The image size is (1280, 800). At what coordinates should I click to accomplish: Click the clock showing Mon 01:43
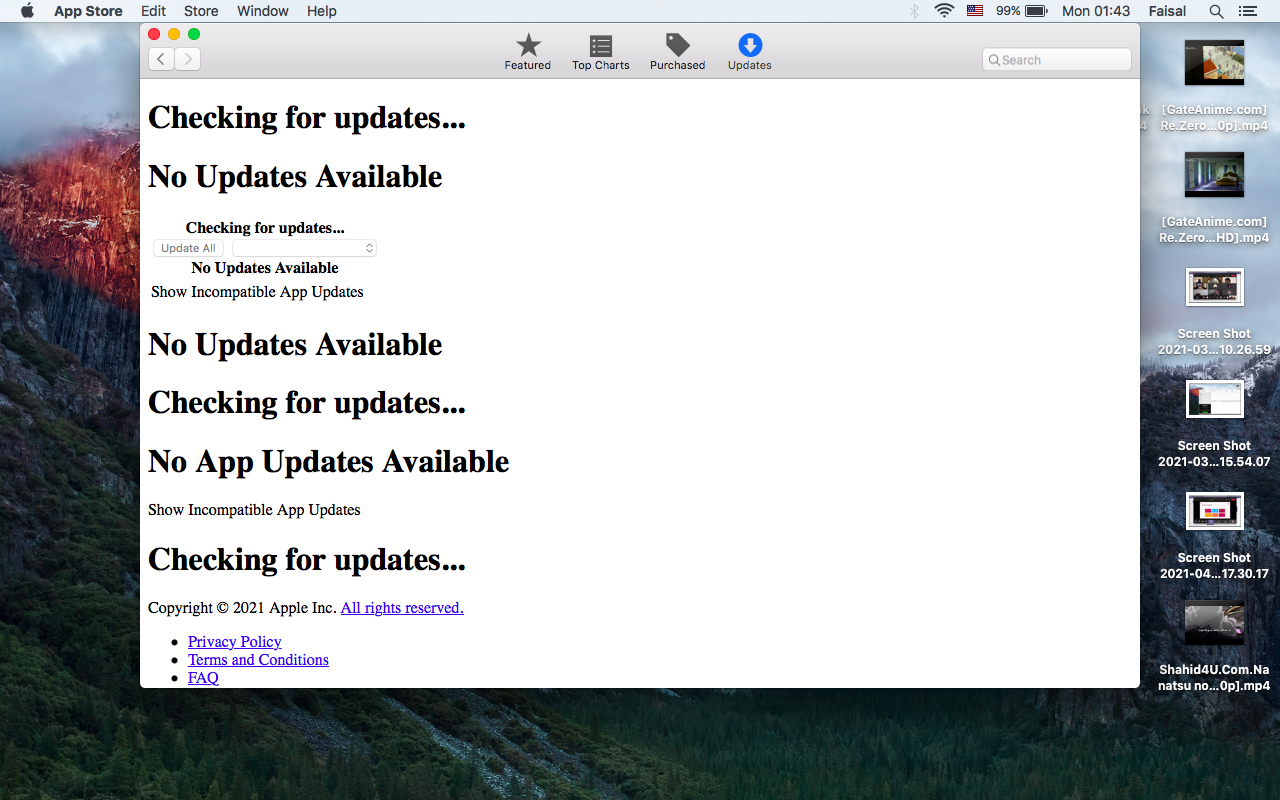coord(1096,11)
